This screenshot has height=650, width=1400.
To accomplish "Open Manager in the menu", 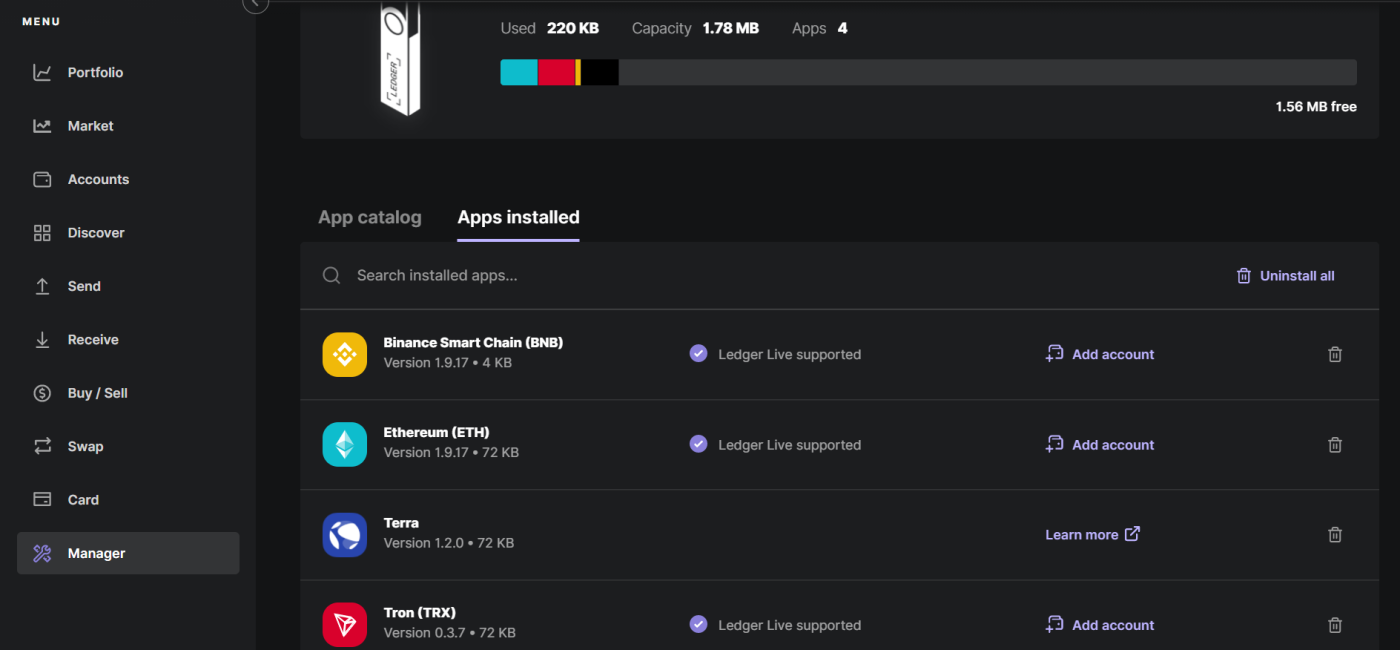I will [x=128, y=553].
